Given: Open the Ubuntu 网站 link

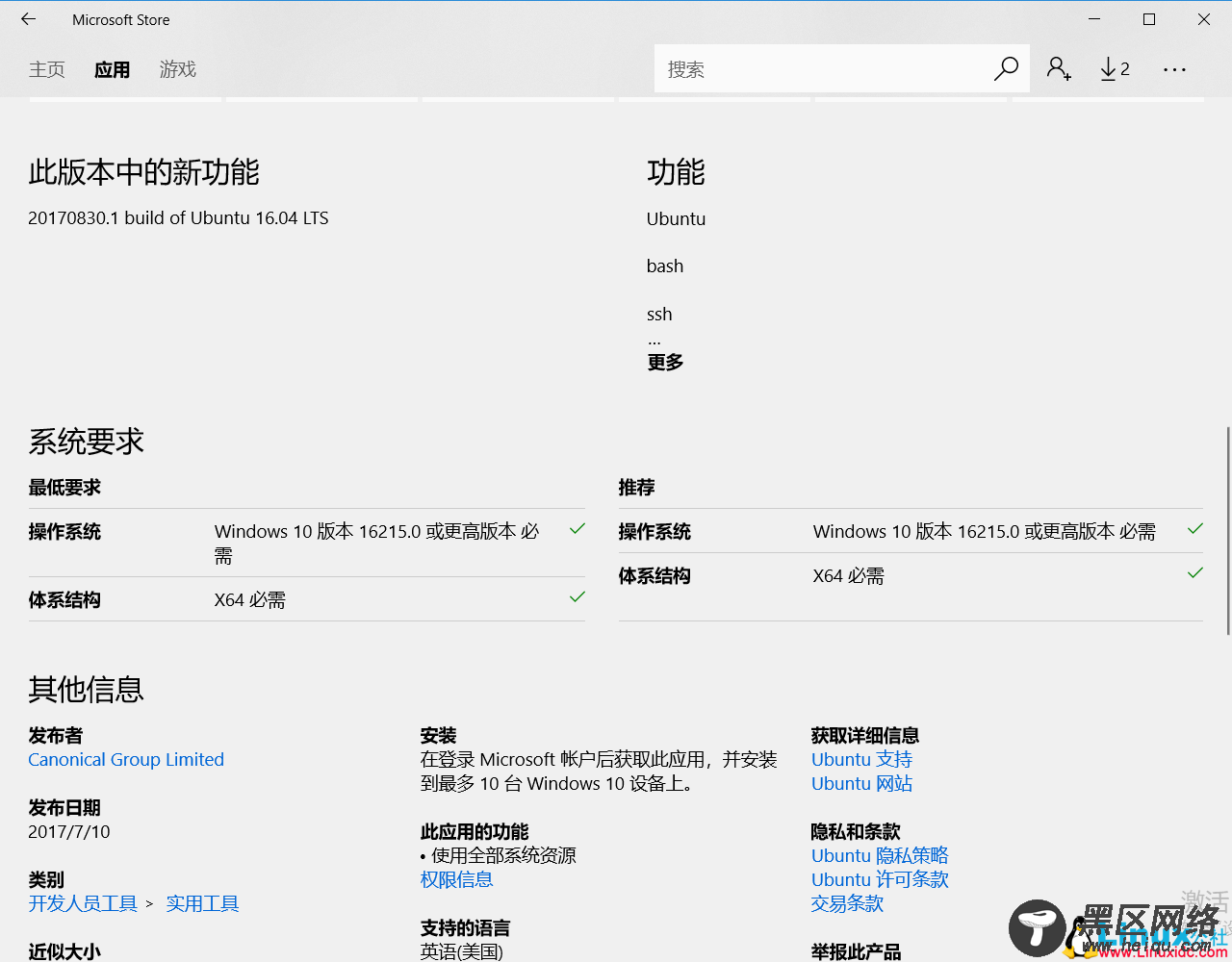Looking at the screenshot, I should 861,784.
